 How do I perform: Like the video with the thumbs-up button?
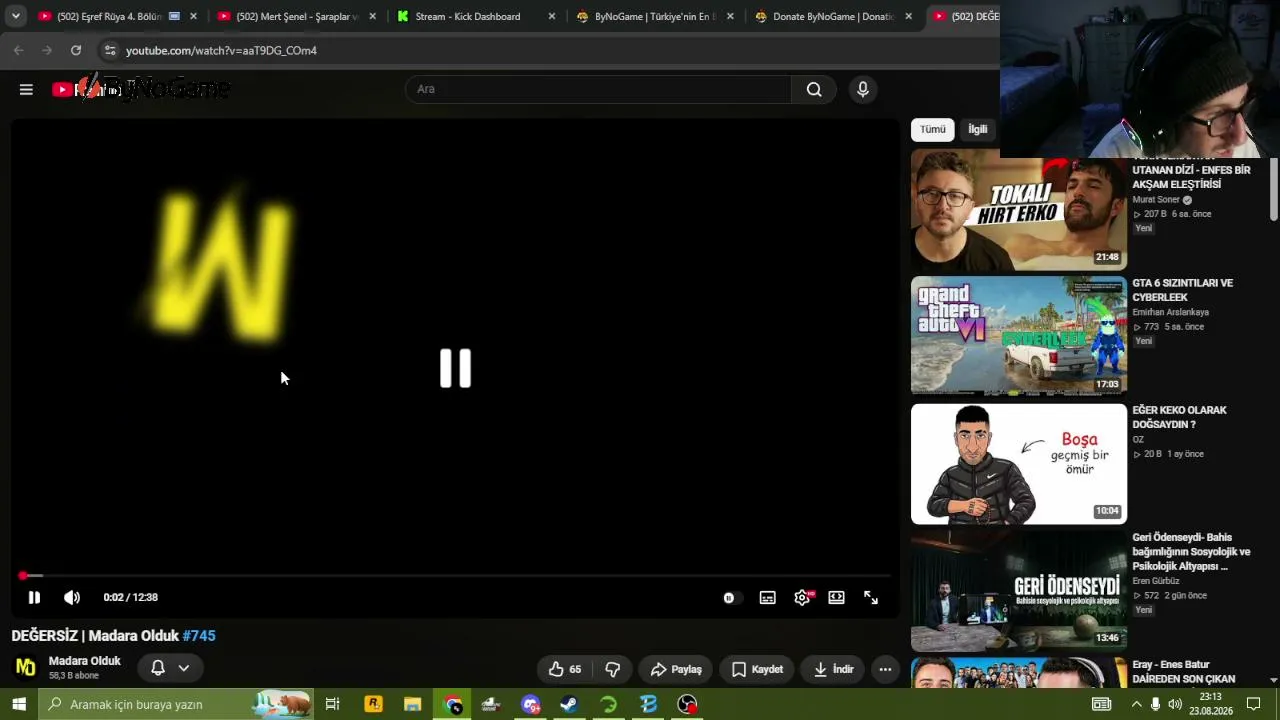pos(565,669)
